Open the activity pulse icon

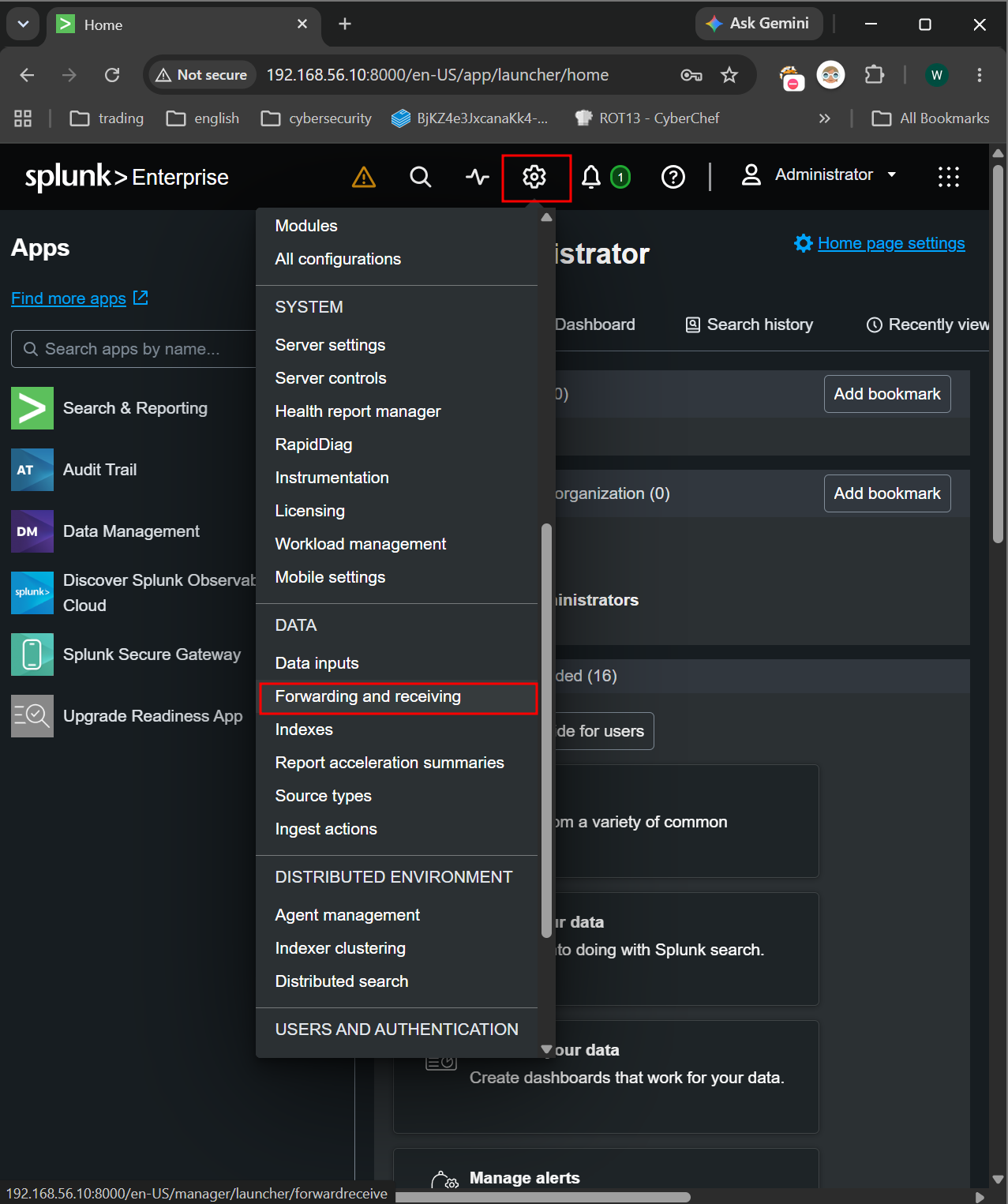coord(478,177)
